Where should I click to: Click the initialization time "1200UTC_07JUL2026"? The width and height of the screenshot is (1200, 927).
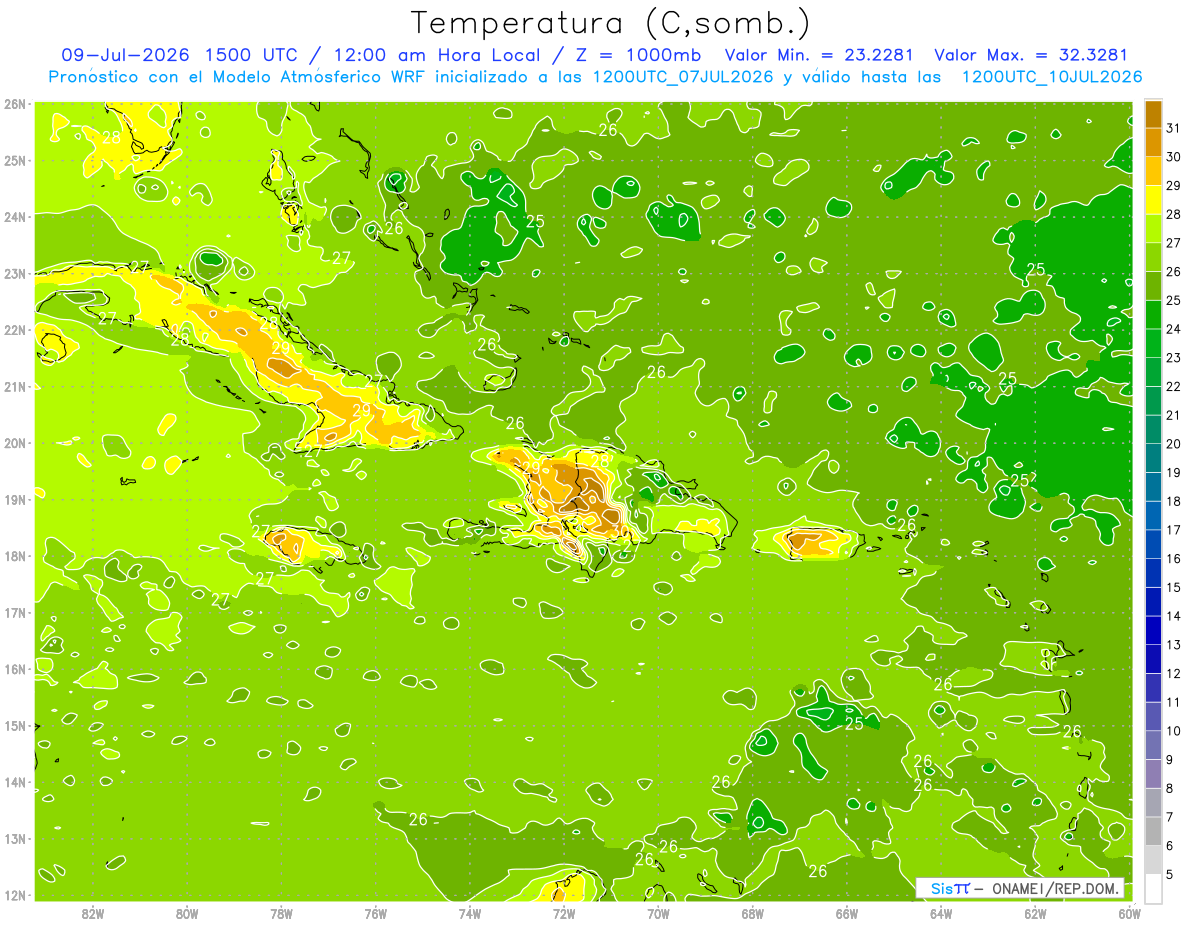[682, 76]
